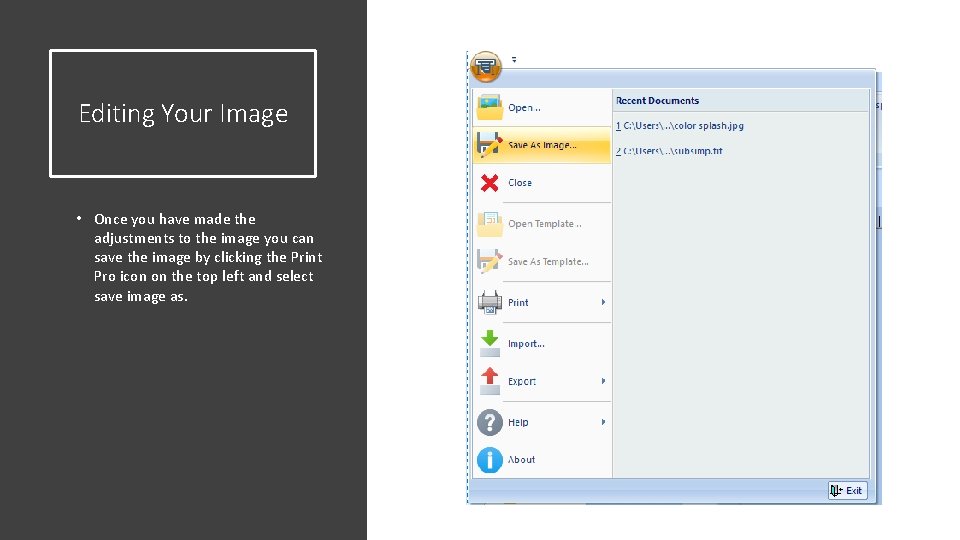Image resolution: width=960 pixels, height=540 pixels.
Task: Open the quick access toolbar dropdown arrow
Action: 514,59
